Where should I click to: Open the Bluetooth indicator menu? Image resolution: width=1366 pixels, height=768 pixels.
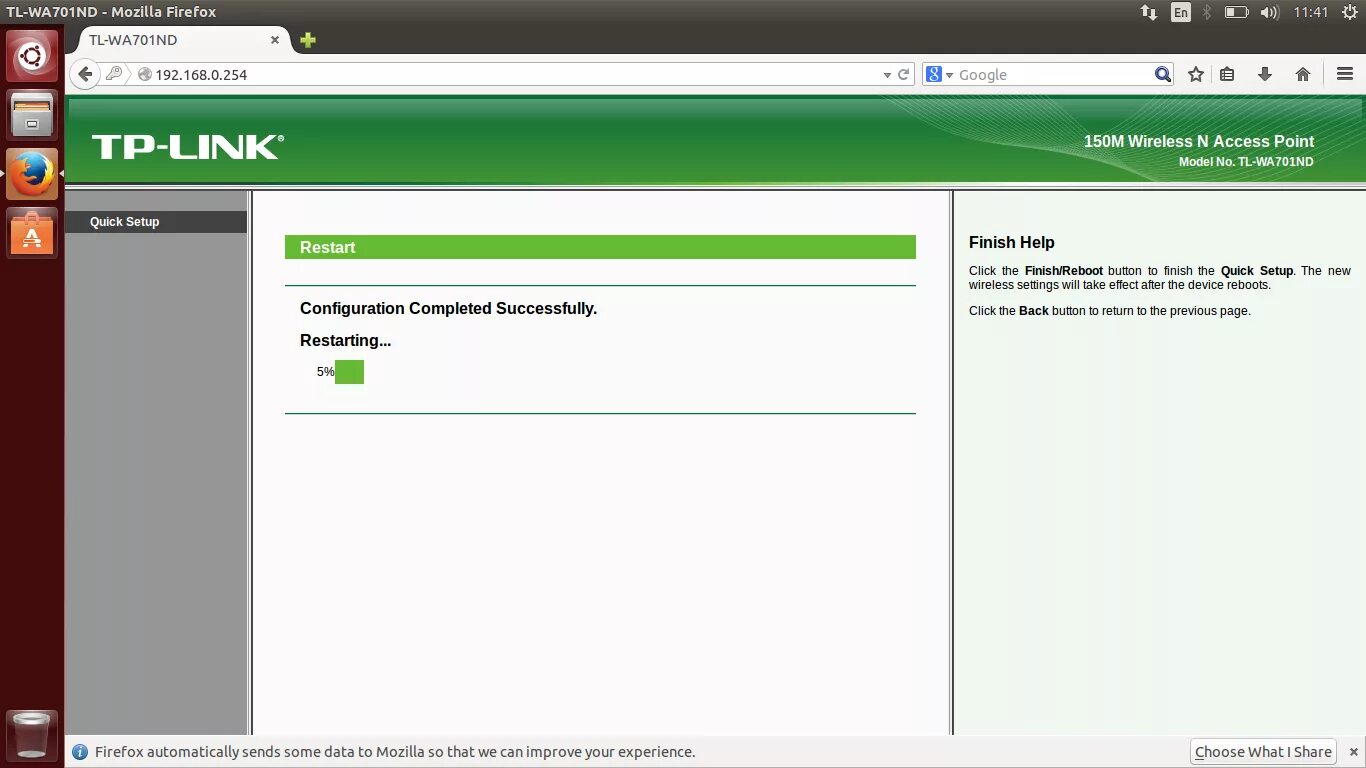tap(1207, 12)
